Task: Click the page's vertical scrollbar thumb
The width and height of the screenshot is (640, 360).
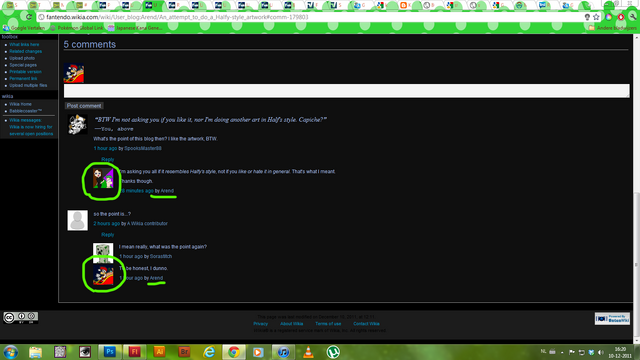Action: coord(636,265)
